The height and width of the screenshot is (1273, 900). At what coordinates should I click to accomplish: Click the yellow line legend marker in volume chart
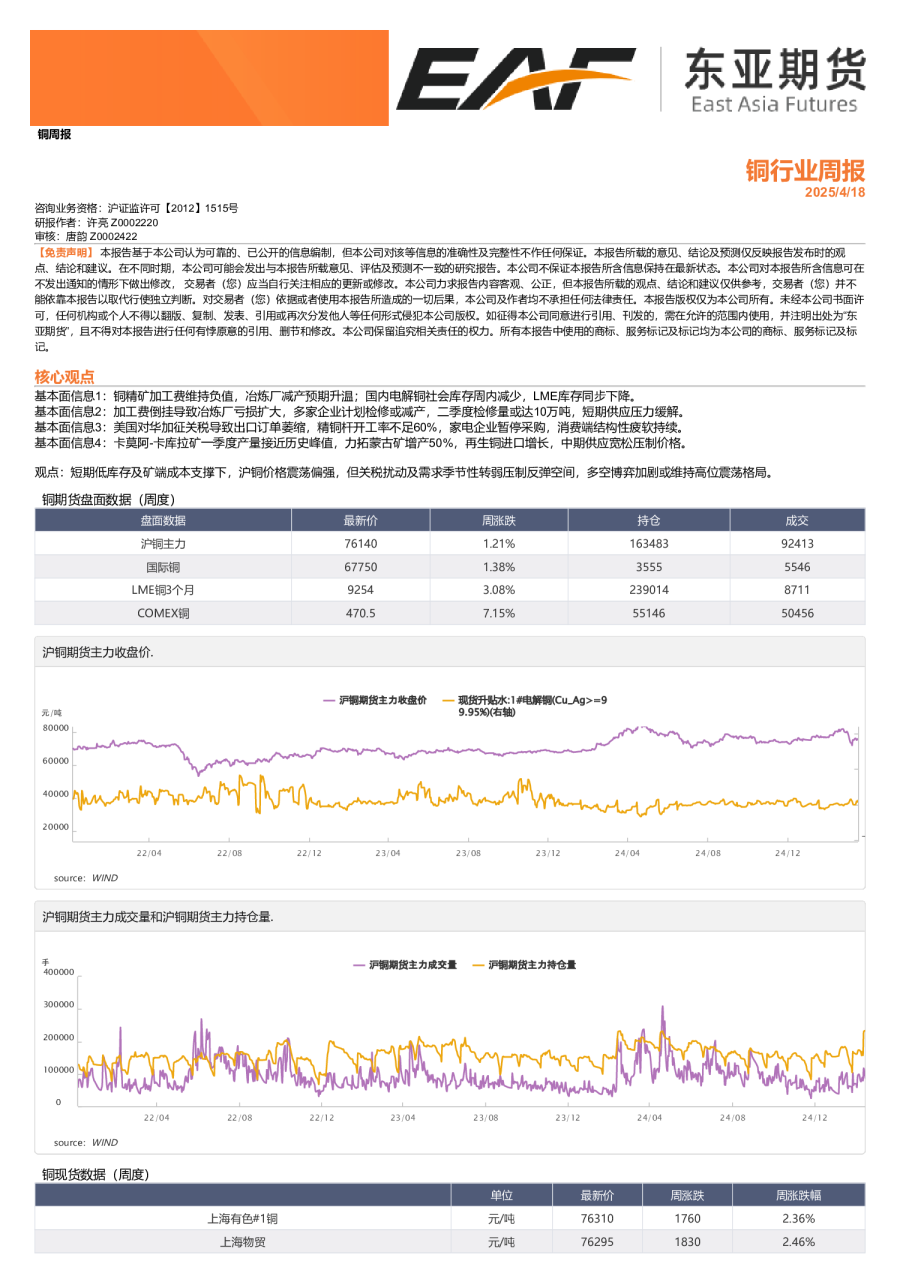480,963
